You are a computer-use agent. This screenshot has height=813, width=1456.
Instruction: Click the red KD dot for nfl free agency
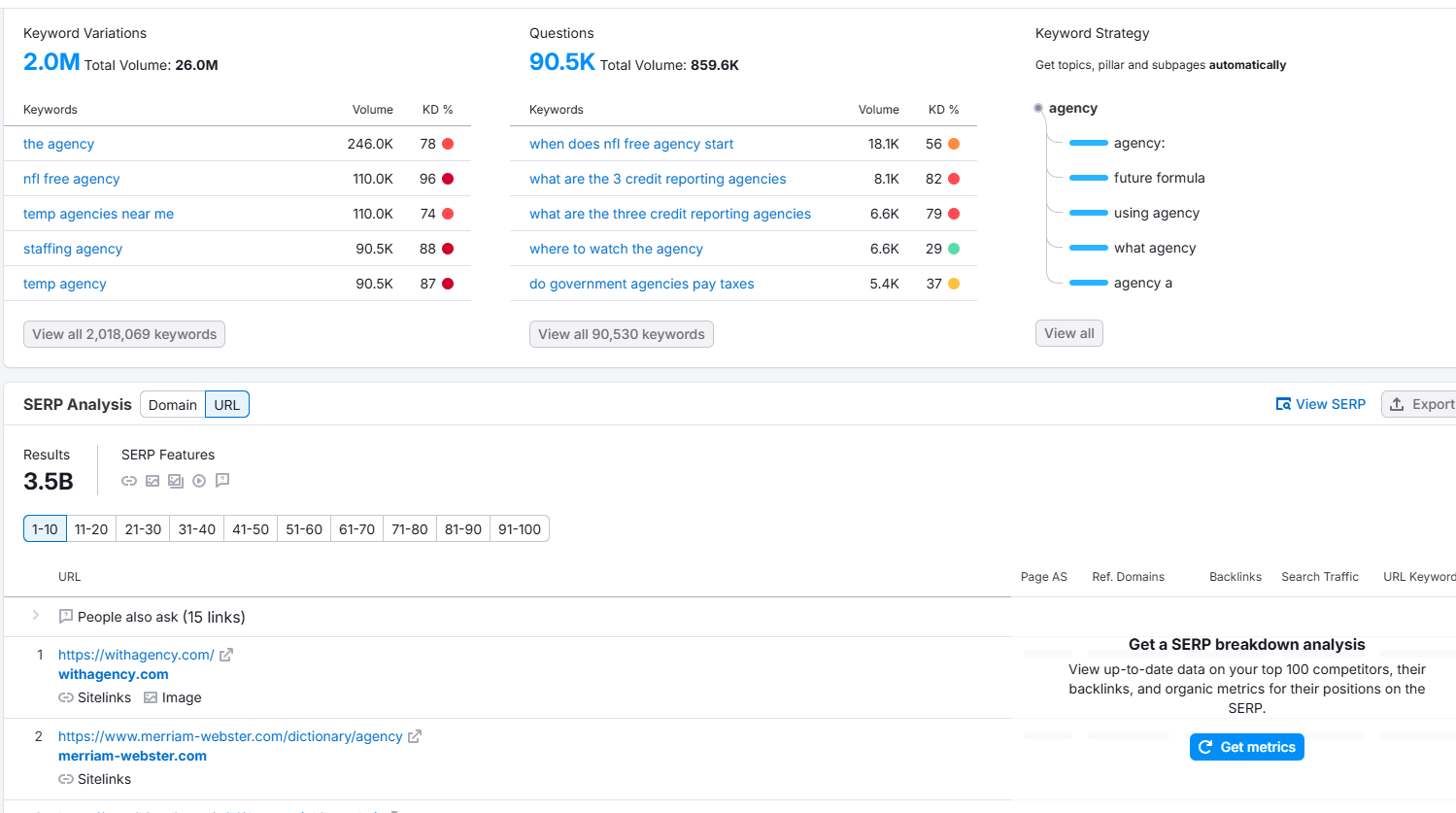point(448,179)
